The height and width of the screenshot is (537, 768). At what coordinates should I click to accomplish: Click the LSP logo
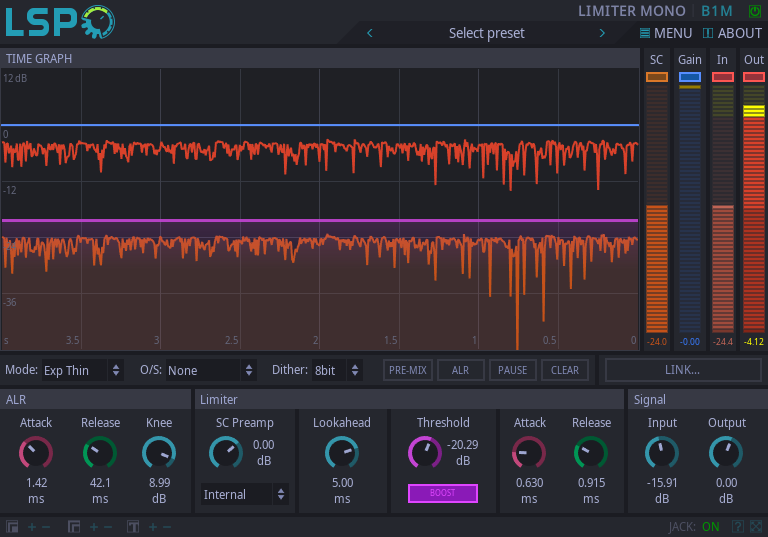60,22
